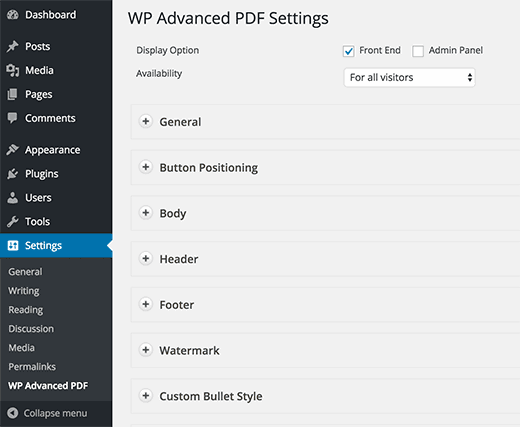Screen dimensions: 520x427
Task: Open the Appearance menu label
Action: pyautogui.click(x=53, y=150)
